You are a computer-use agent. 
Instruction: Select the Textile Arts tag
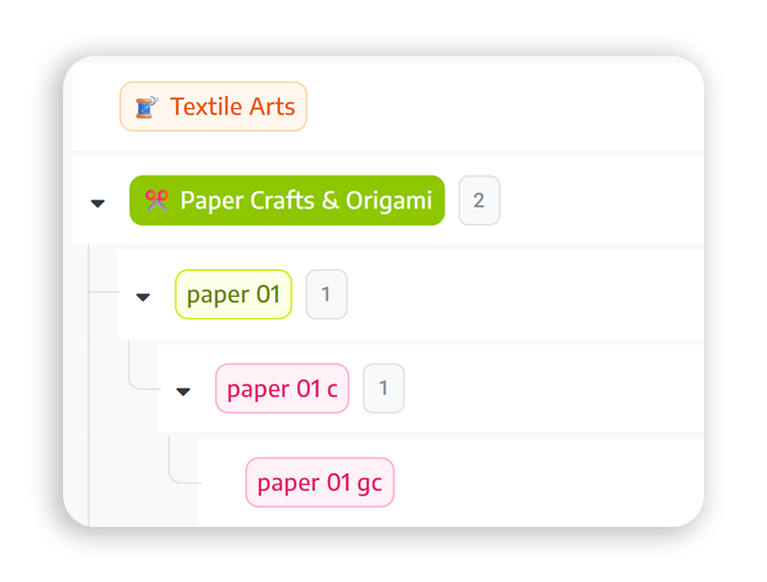(x=232, y=107)
